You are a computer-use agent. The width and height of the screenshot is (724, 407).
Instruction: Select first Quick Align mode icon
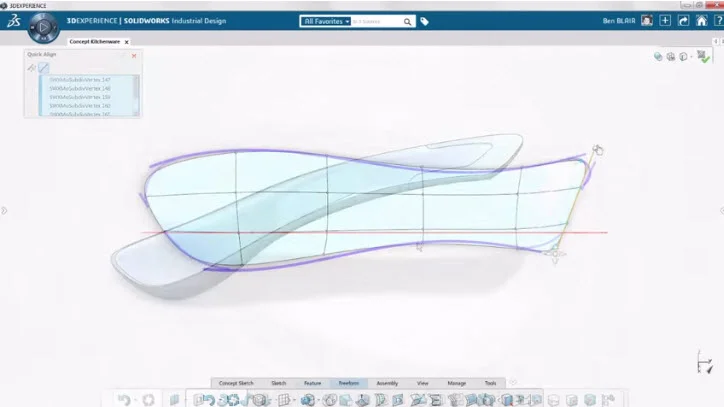pyautogui.click(x=31, y=68)
